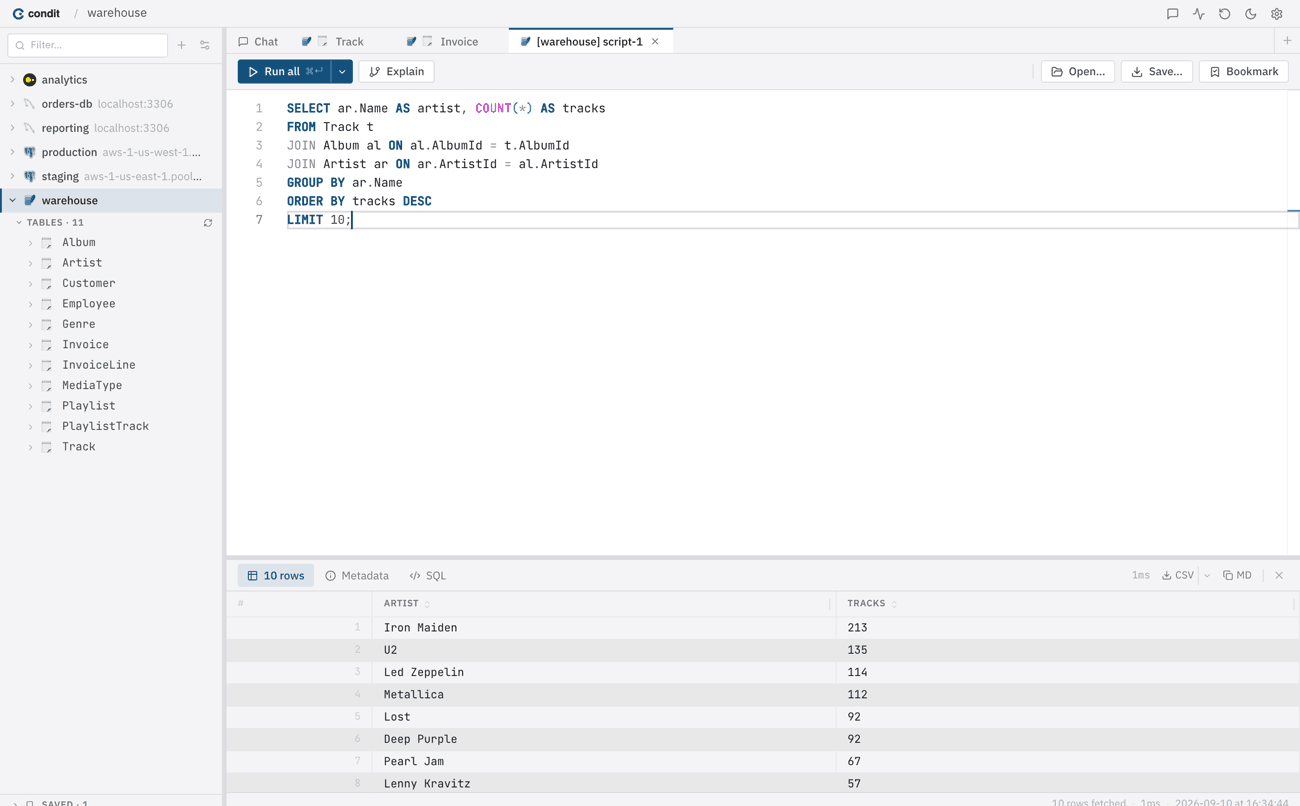Switch to the Chat tab
Screen dimensions: 1300x806
(258, 42)
